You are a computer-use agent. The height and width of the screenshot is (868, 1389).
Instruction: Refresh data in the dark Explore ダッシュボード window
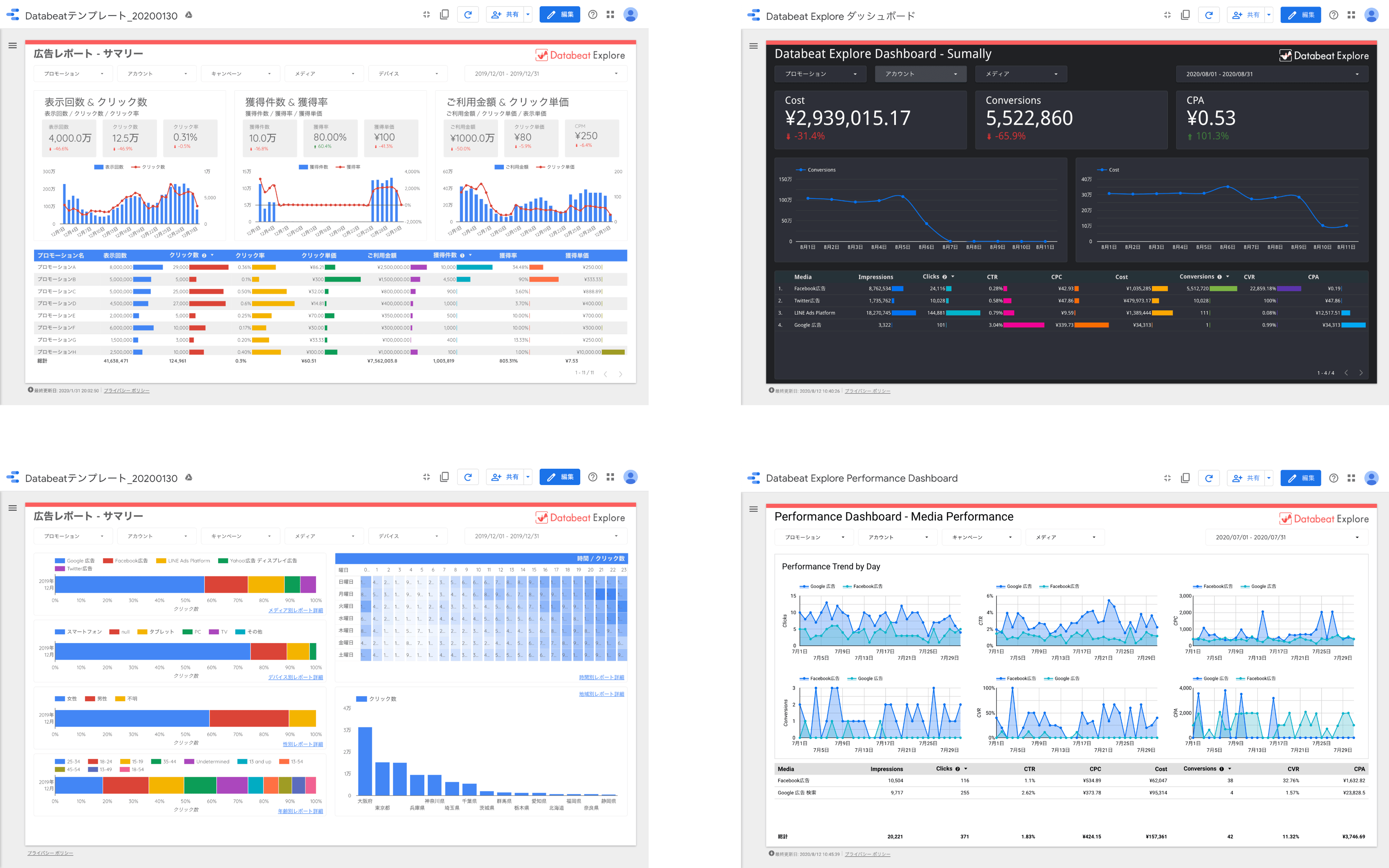[x=1209, y=15]
